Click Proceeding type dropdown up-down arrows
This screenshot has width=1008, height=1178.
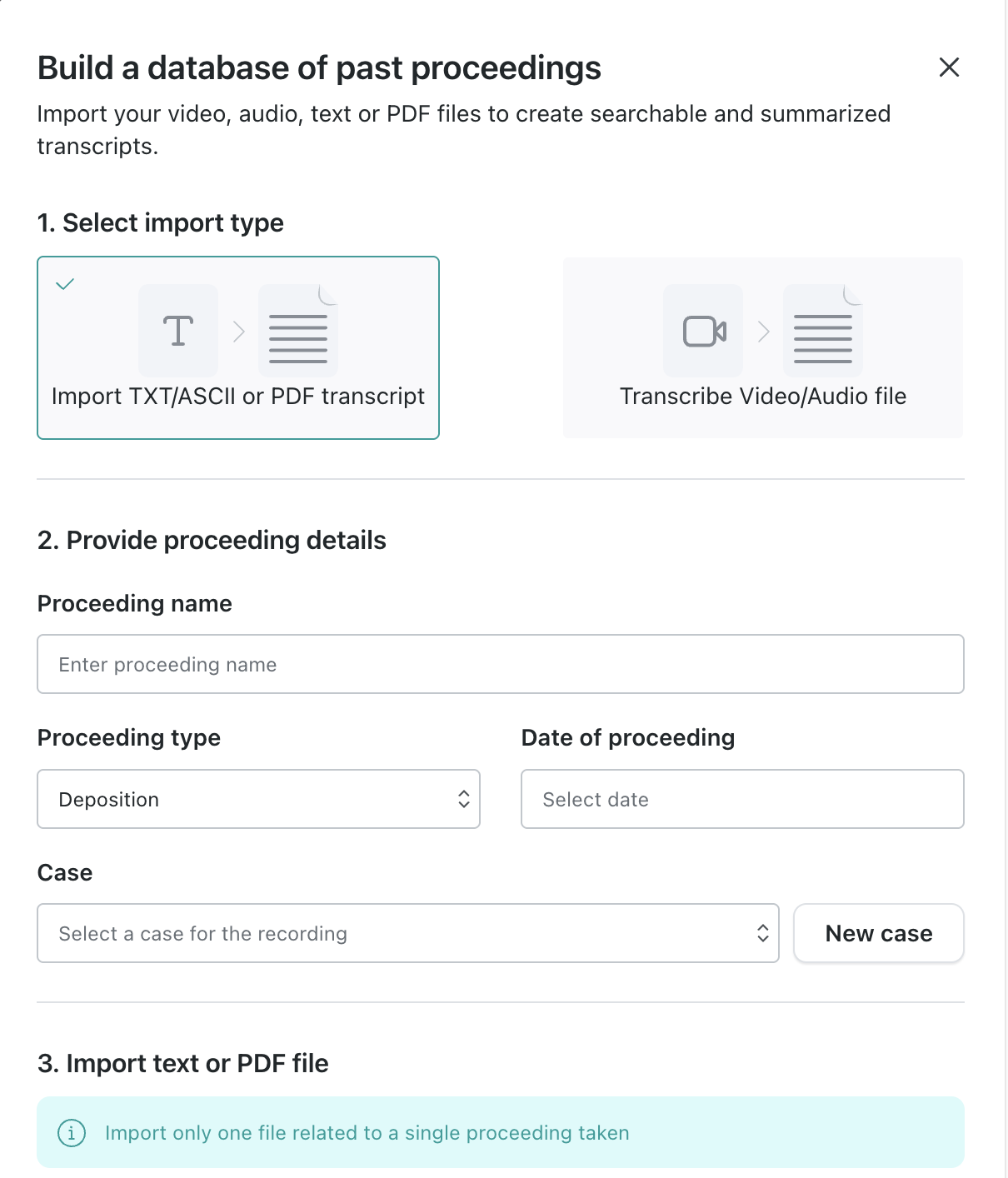point(464,799)
